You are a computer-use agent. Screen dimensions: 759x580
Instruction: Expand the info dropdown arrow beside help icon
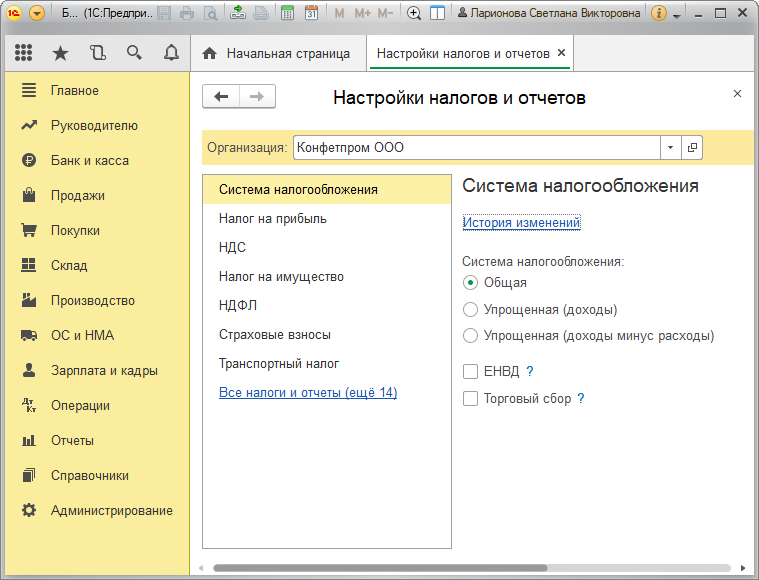click(677, 15)
